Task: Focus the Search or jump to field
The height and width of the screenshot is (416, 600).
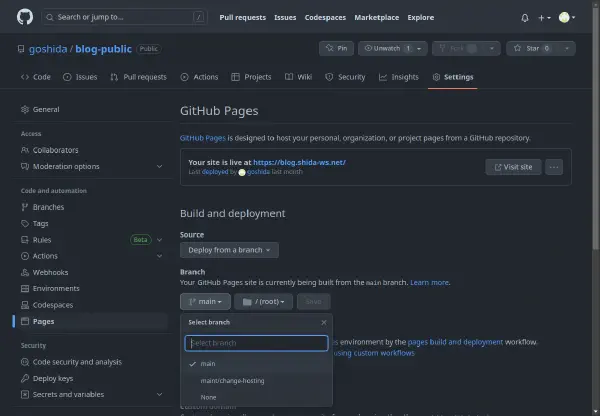Action: 125,17
